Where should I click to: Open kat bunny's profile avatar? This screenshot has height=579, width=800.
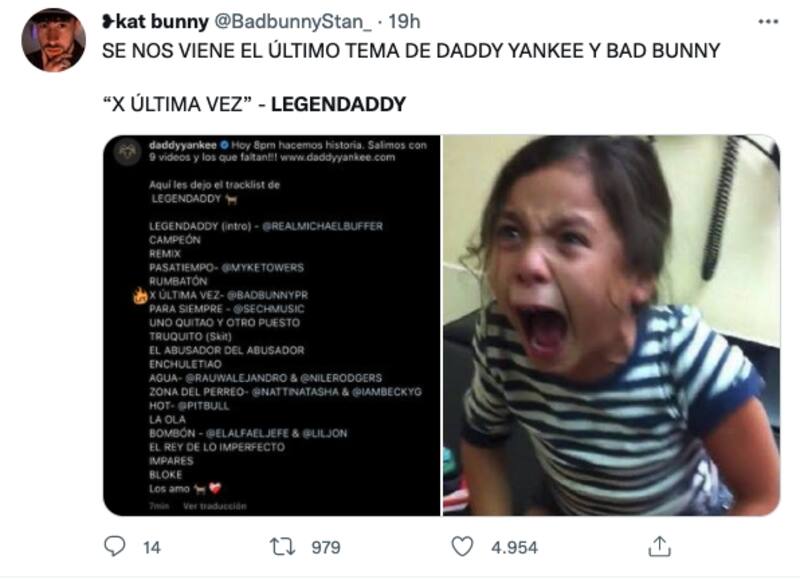54,40
